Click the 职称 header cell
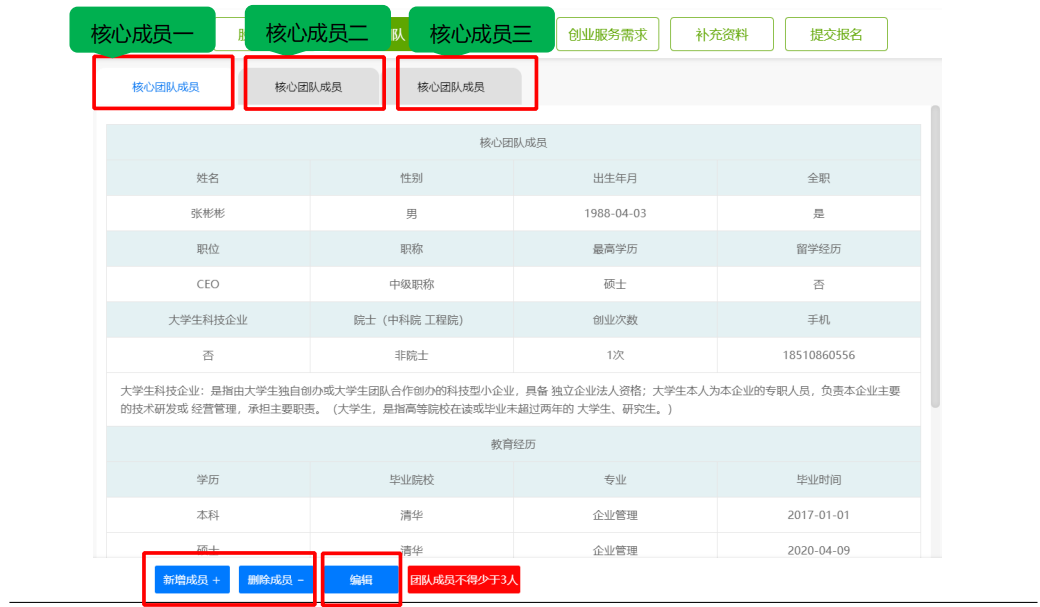1040x607 pixels. tap(411, 249)
